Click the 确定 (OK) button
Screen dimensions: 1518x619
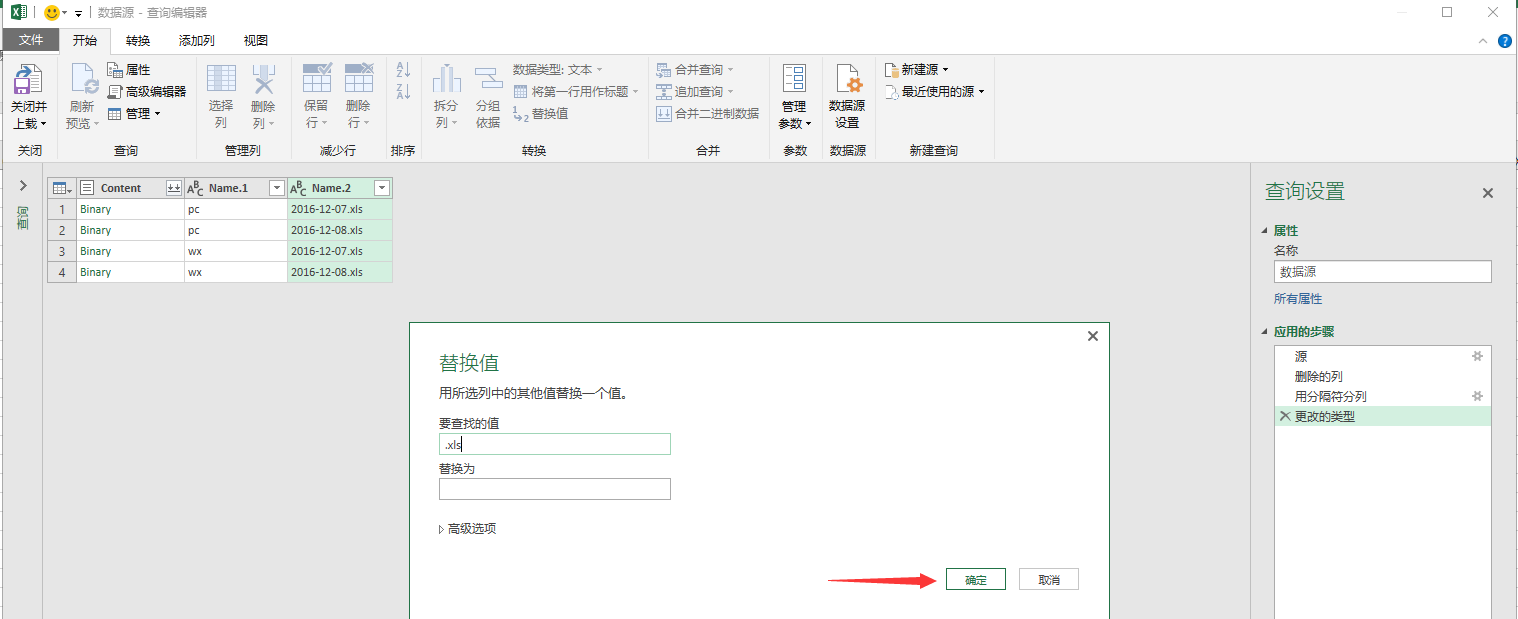pos(976,580)
